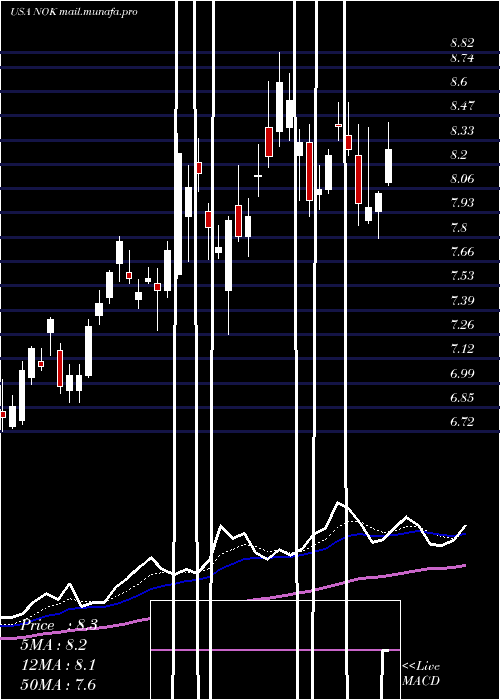Screen dimensions: 500x700
Task: Click the 8.6 price axis label
Action: (x=458, y=82)
